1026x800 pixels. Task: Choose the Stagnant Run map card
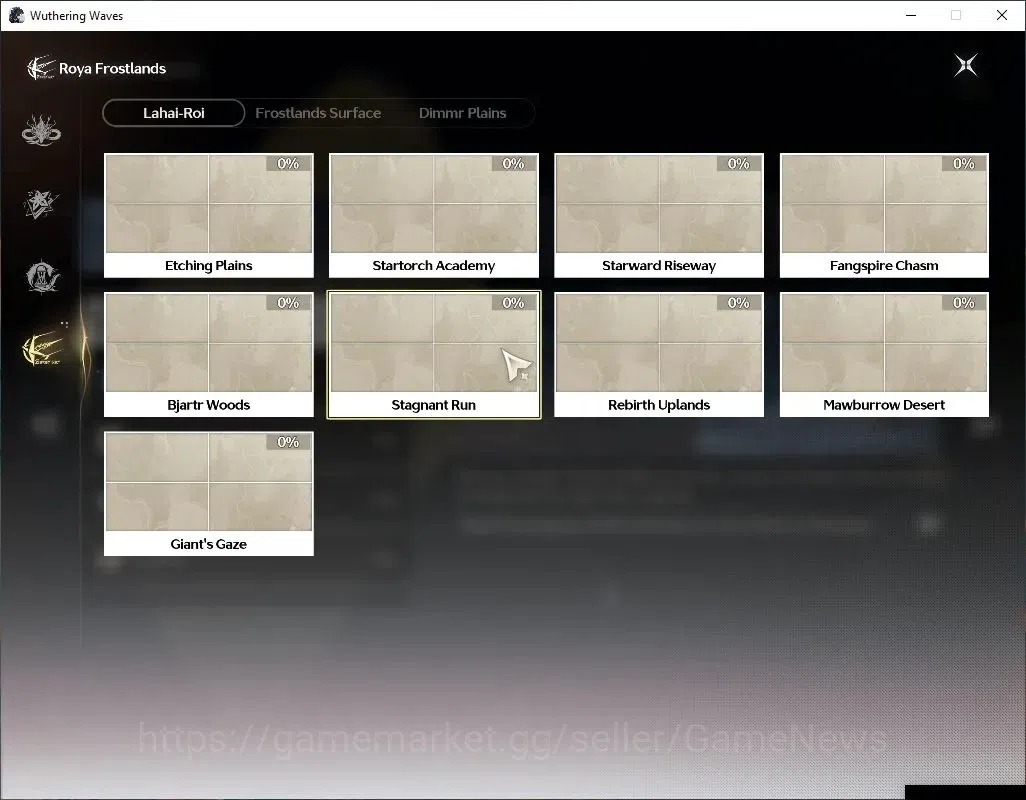coord(434,355)
